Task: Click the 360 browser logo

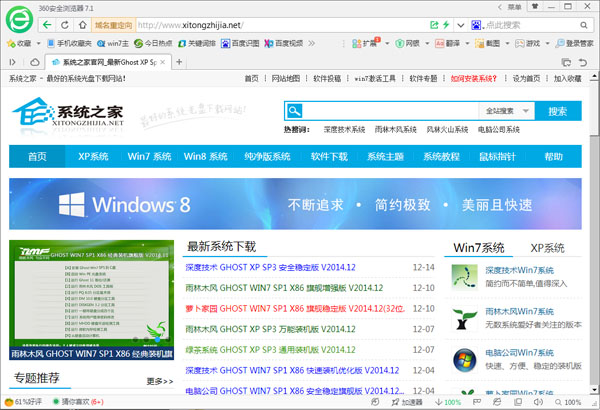Action: pos(19,19)
